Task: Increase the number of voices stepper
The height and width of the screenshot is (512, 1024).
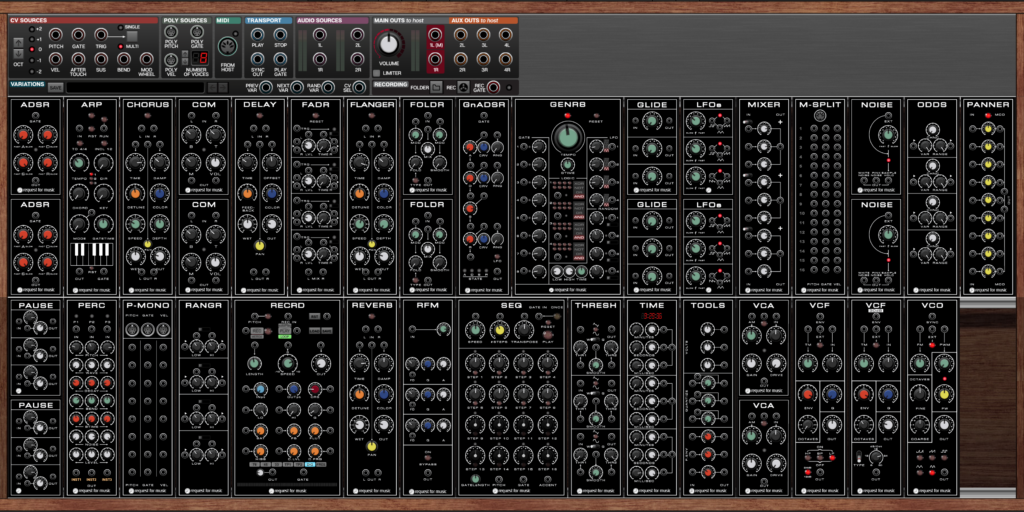Action: [x=185, y=53]
